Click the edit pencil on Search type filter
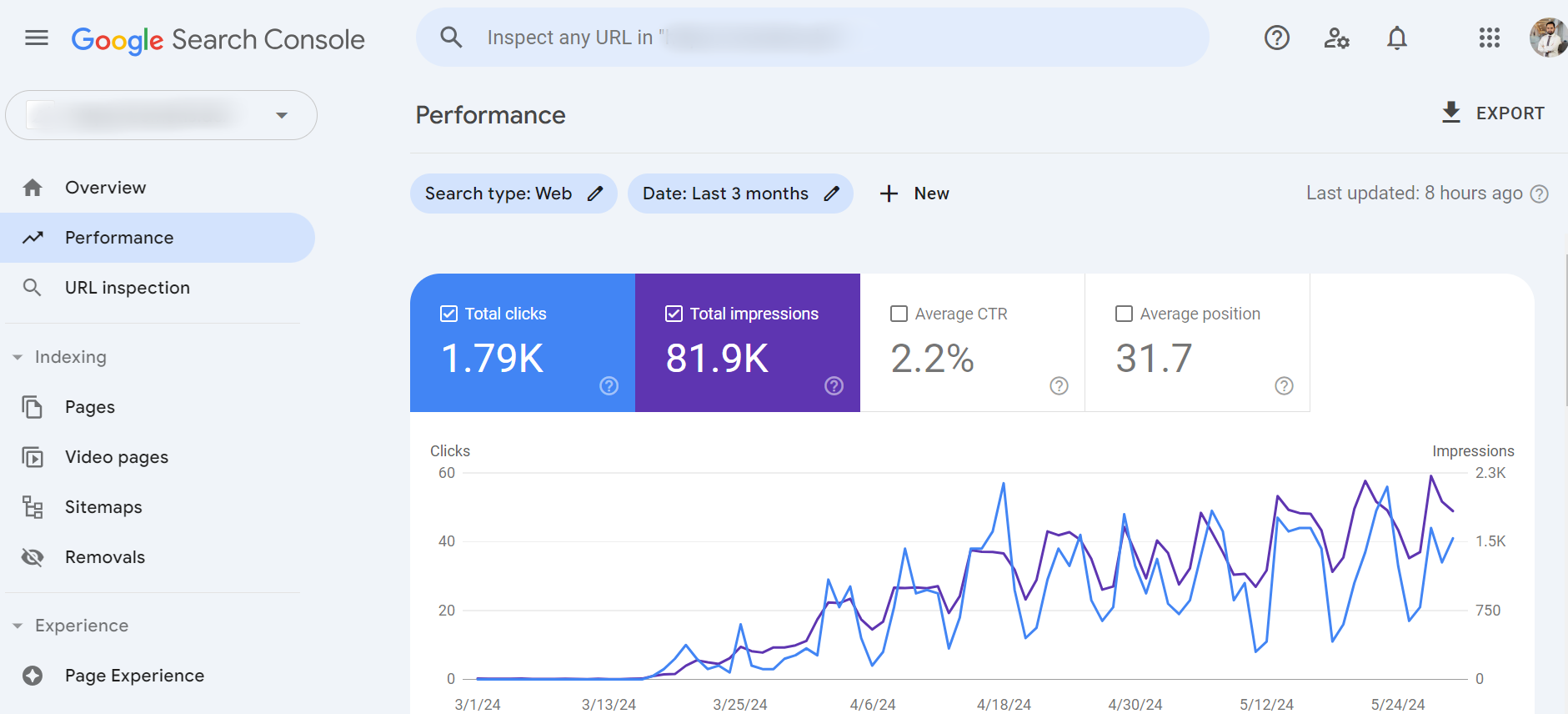 [x=595, y=194]
